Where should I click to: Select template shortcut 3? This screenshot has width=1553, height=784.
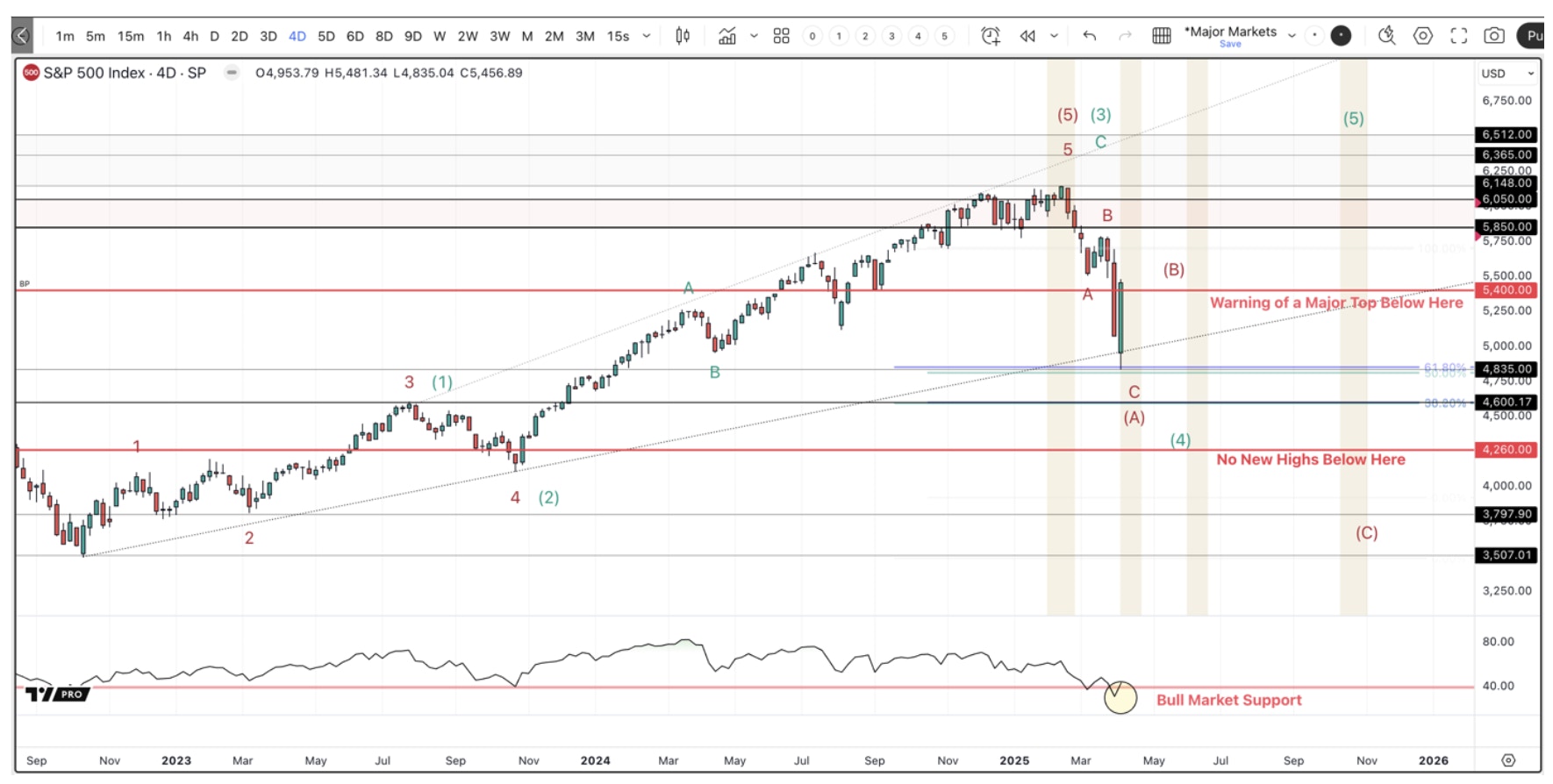[x=891, y=36]
